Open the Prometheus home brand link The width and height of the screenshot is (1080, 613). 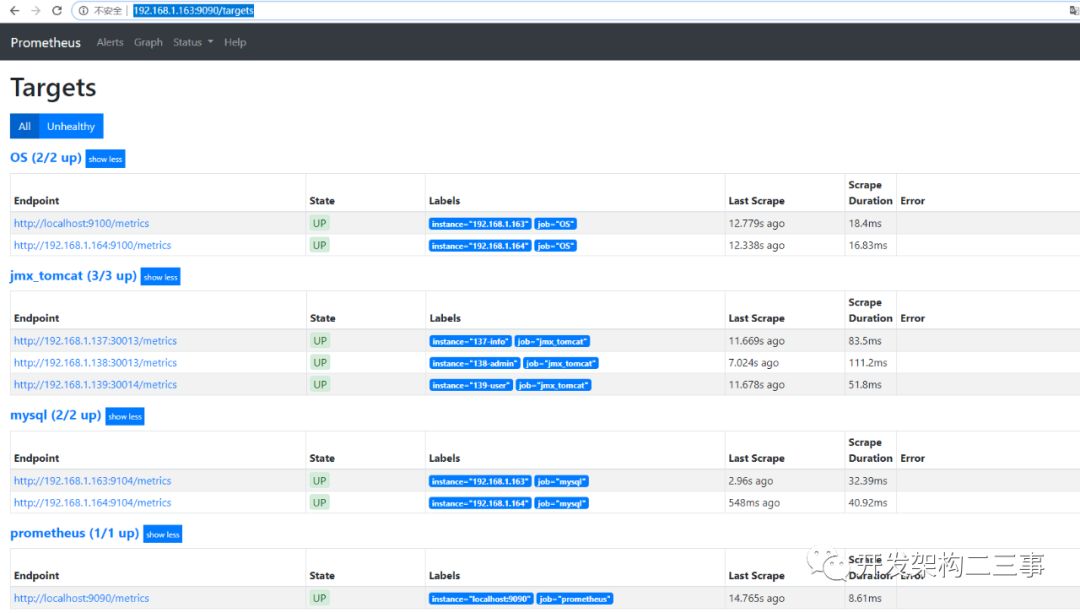pos(45,42)
